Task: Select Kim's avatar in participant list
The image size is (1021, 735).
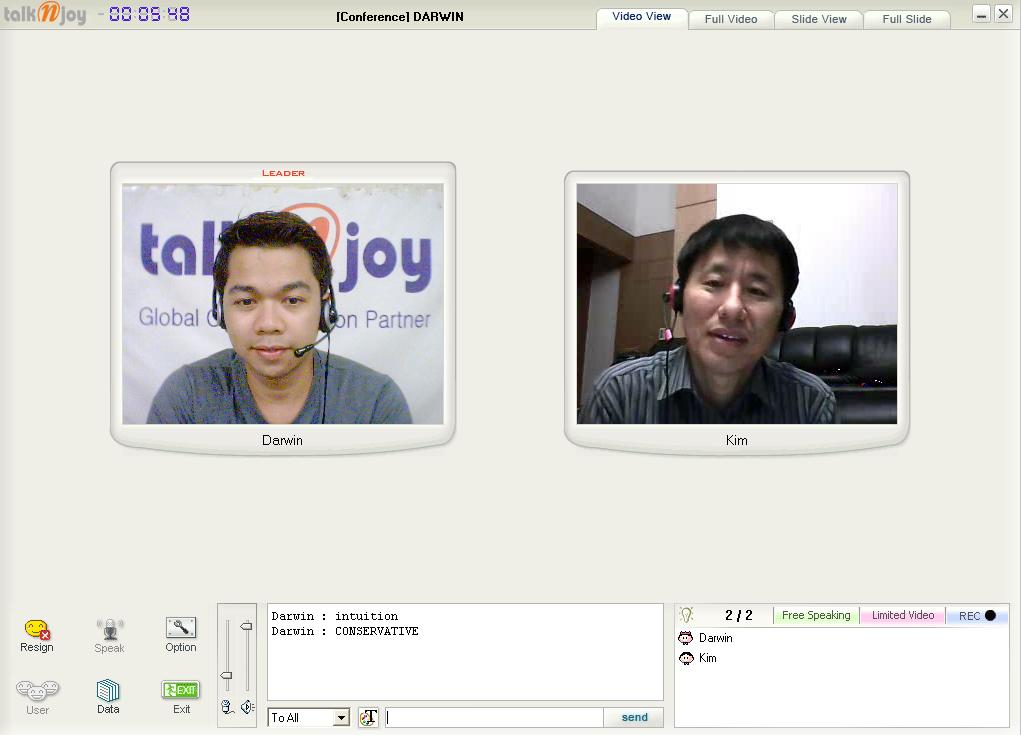Action: coord(686,658)
